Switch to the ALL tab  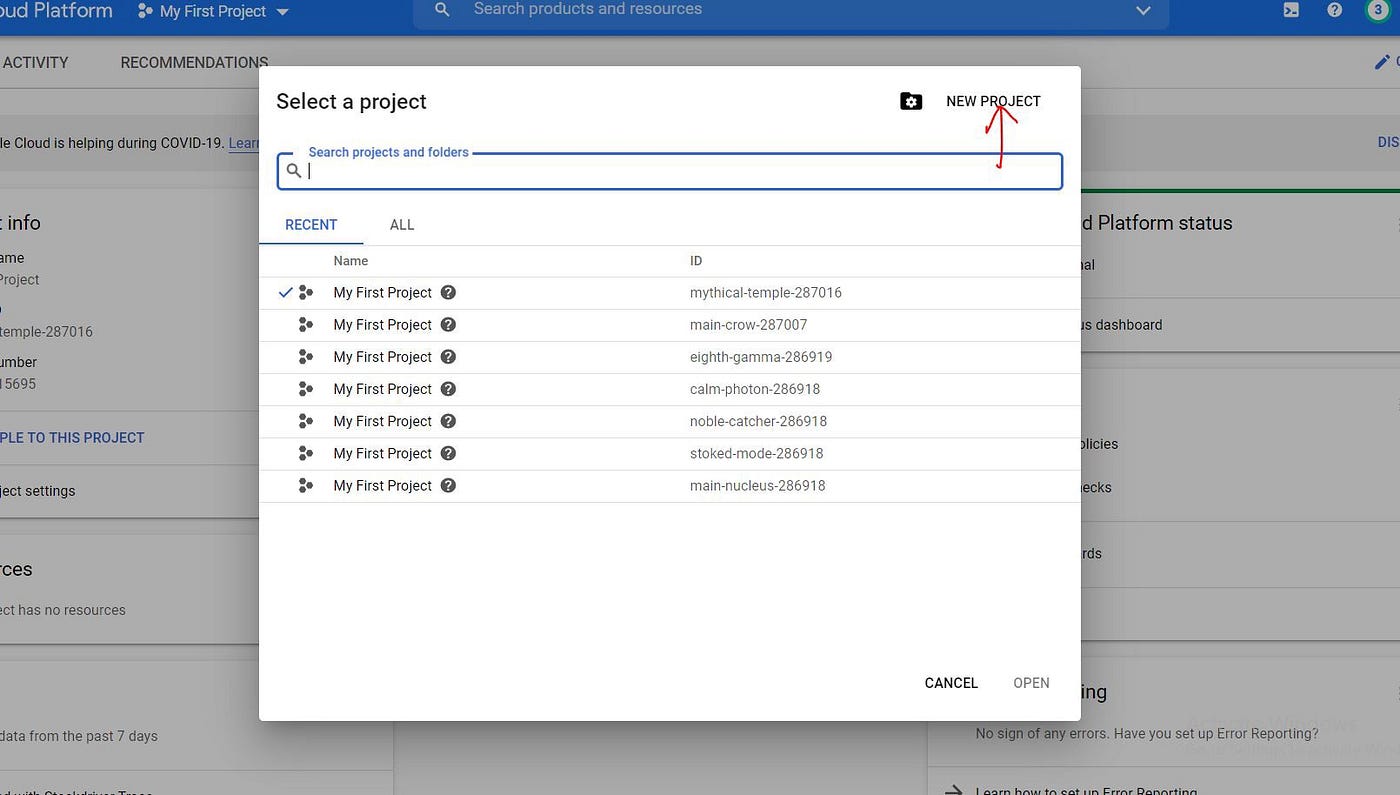(402, 225)
